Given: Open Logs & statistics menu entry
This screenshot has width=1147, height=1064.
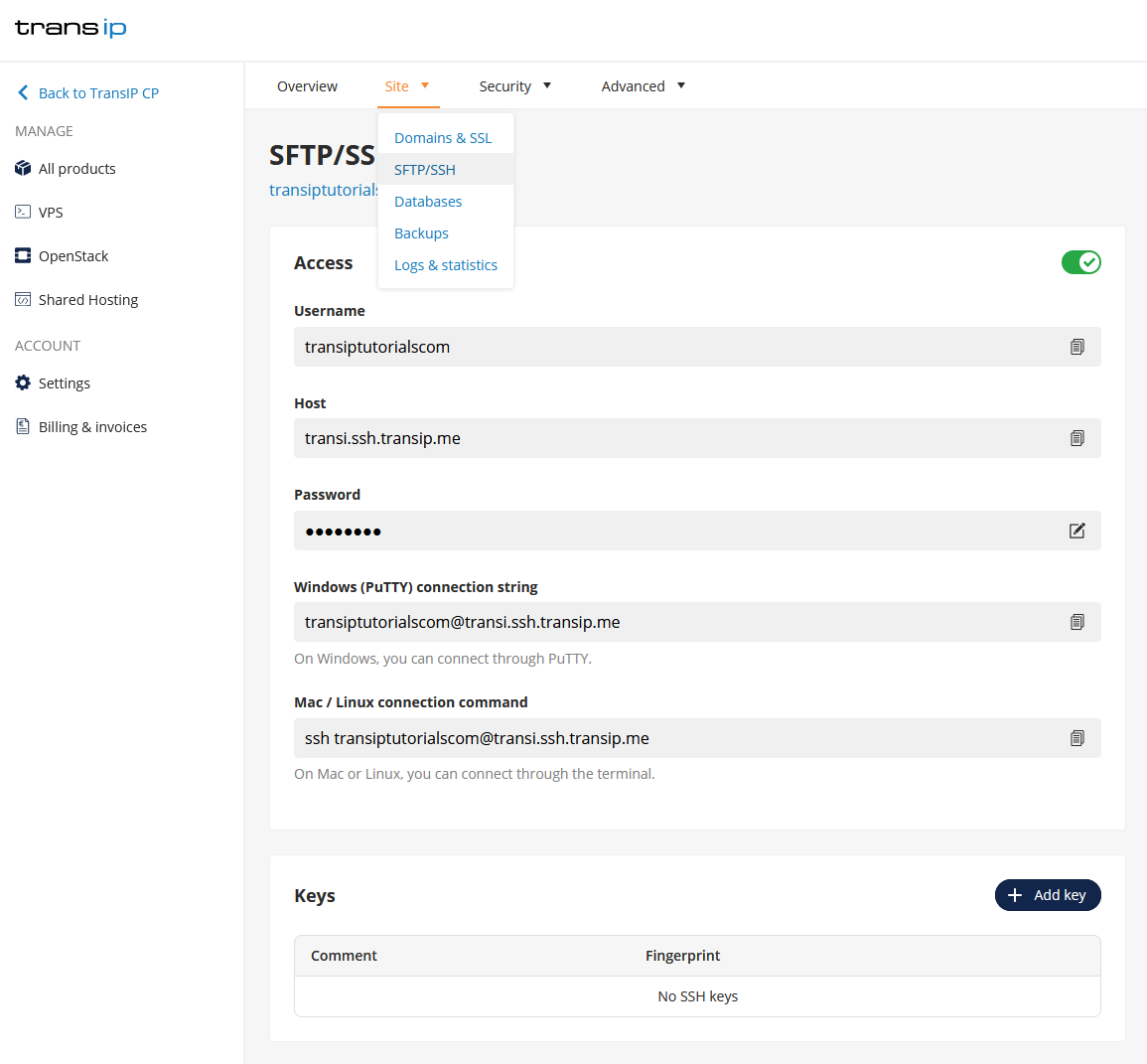Looking at the screenshot, I should pos(446,265).
